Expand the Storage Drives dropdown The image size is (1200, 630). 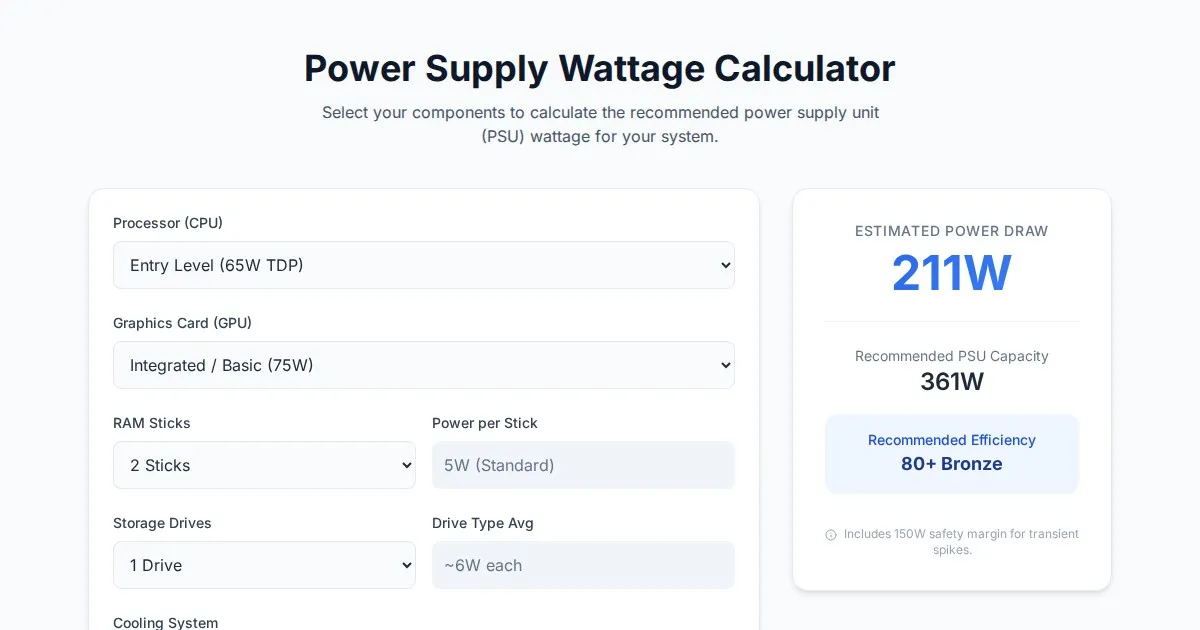[264, 565]
